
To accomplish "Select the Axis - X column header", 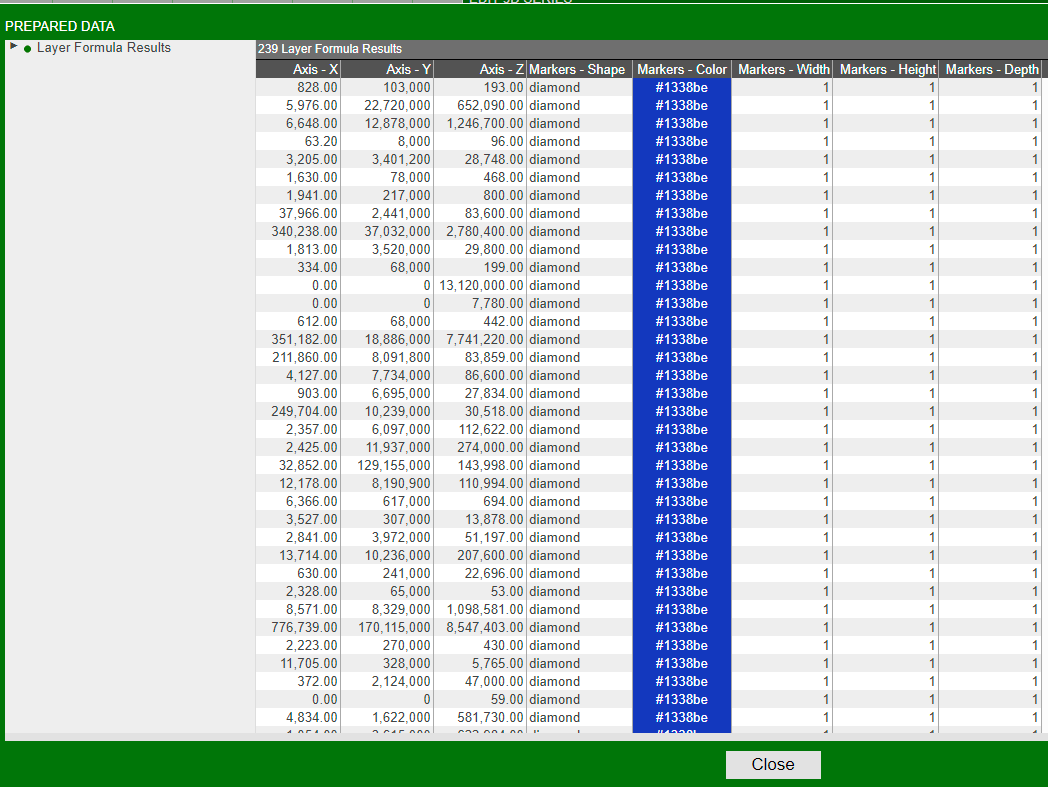I will pos(298,69).
